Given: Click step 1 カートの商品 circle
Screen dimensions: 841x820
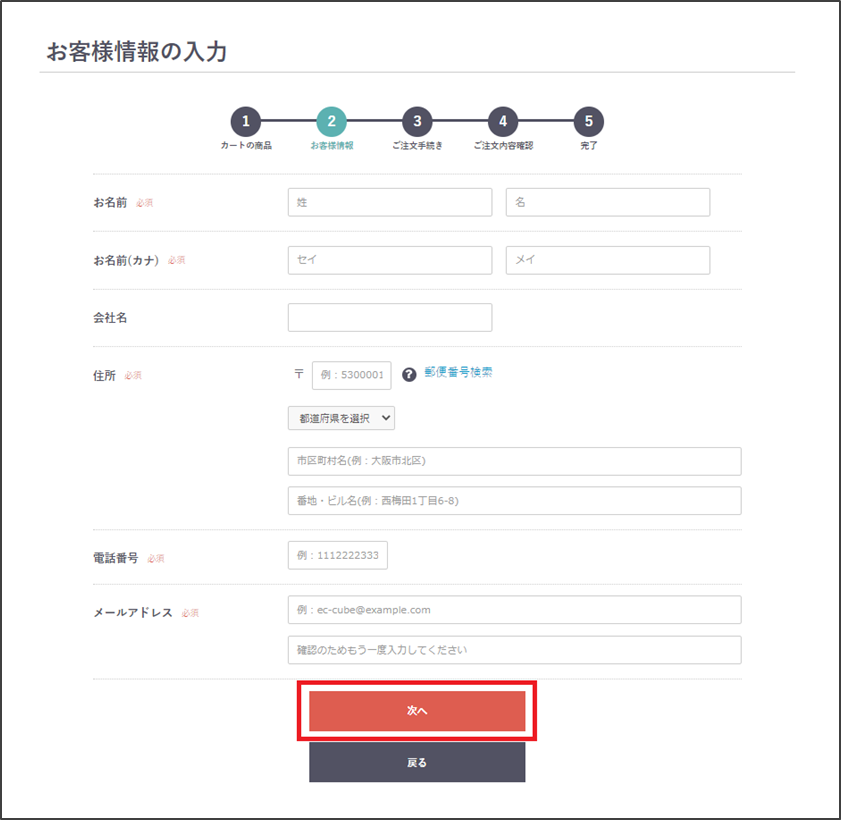Looking at the screenshot, I should (246, 122).
